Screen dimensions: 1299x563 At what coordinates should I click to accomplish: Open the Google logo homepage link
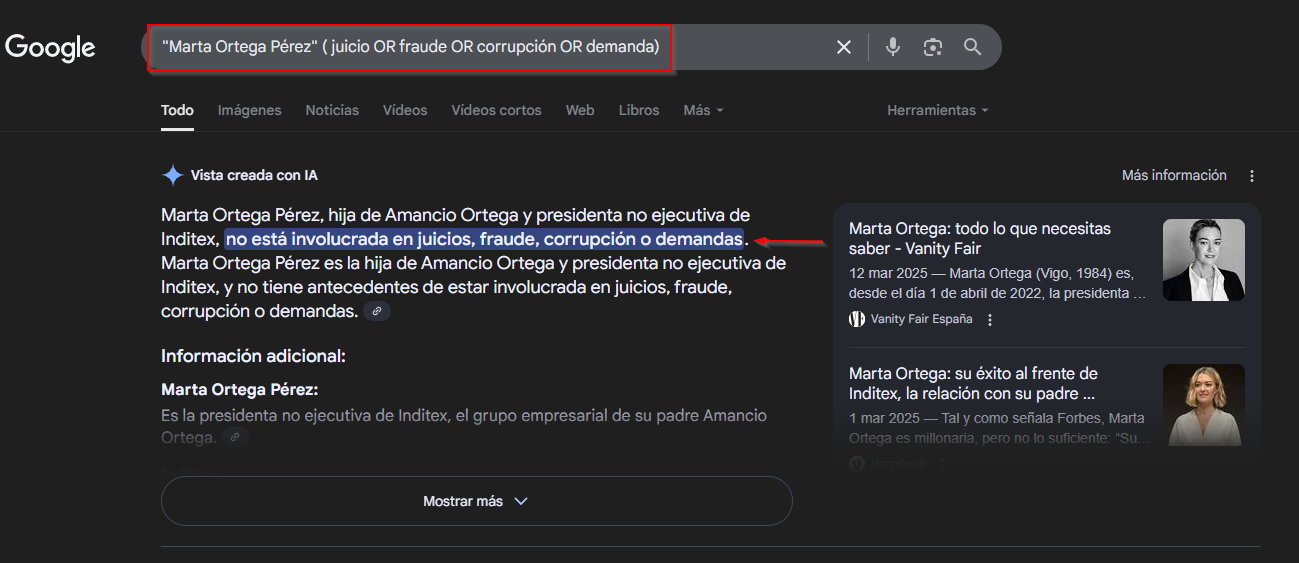pyautogui.click(x=50, y=47)
